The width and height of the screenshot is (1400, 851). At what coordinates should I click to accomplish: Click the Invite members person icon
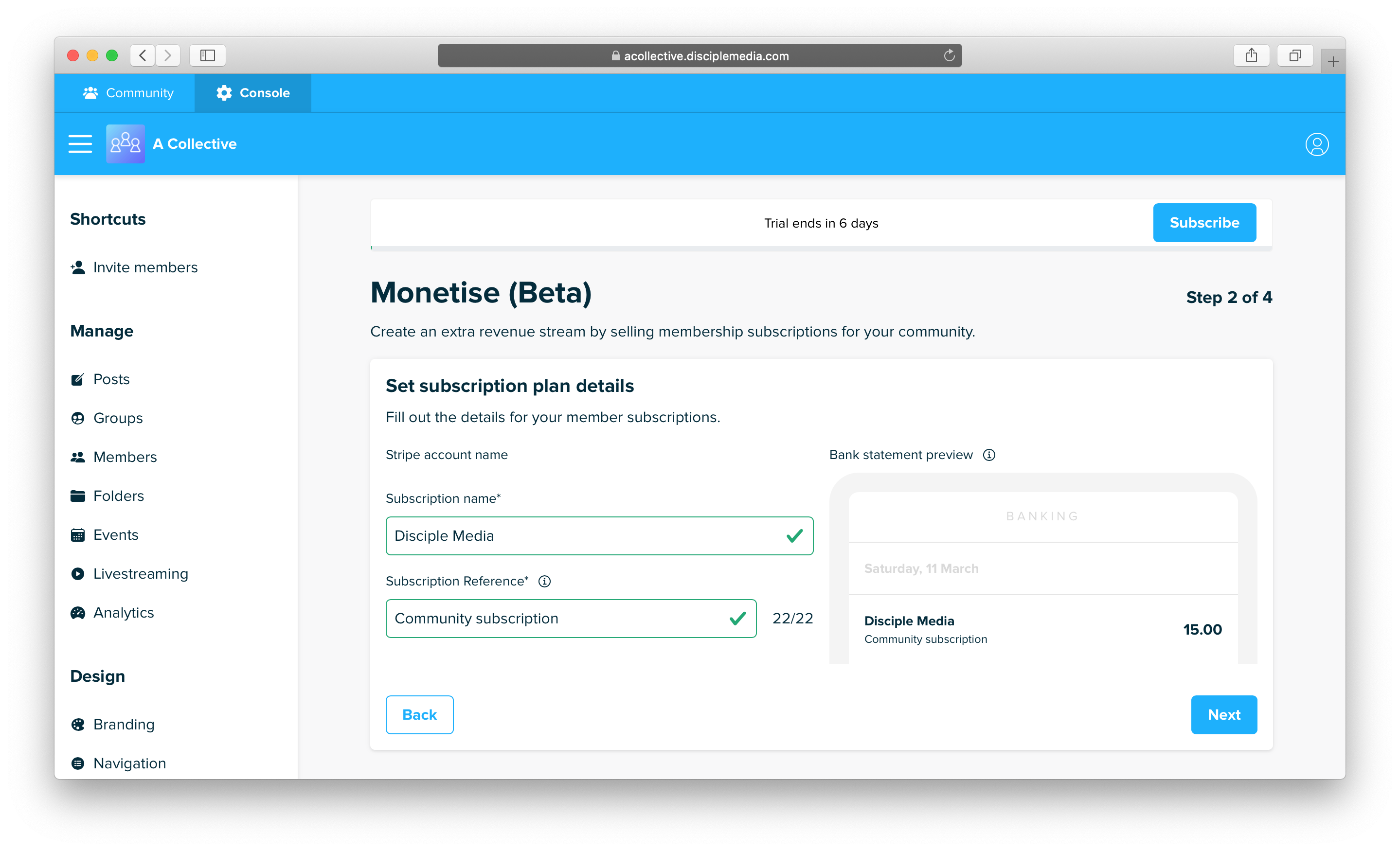coord(78,267)
